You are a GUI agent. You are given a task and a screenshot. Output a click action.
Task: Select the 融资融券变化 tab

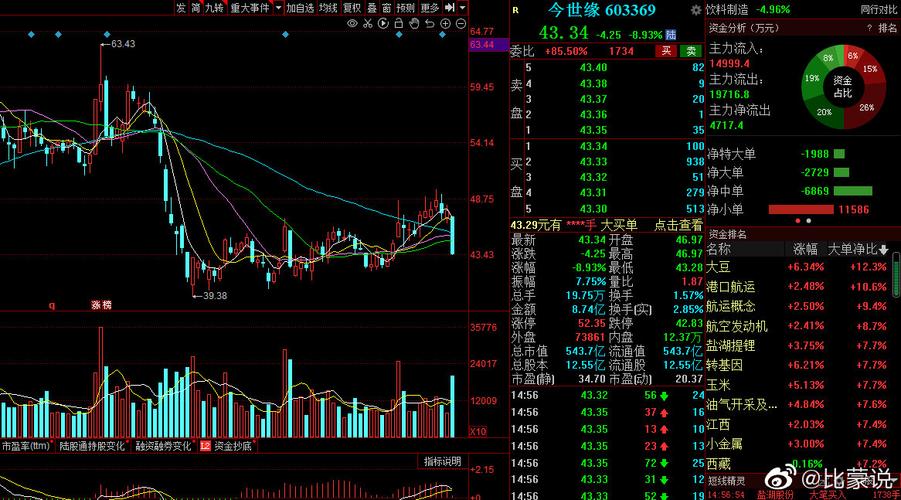[x=164, y=446]
